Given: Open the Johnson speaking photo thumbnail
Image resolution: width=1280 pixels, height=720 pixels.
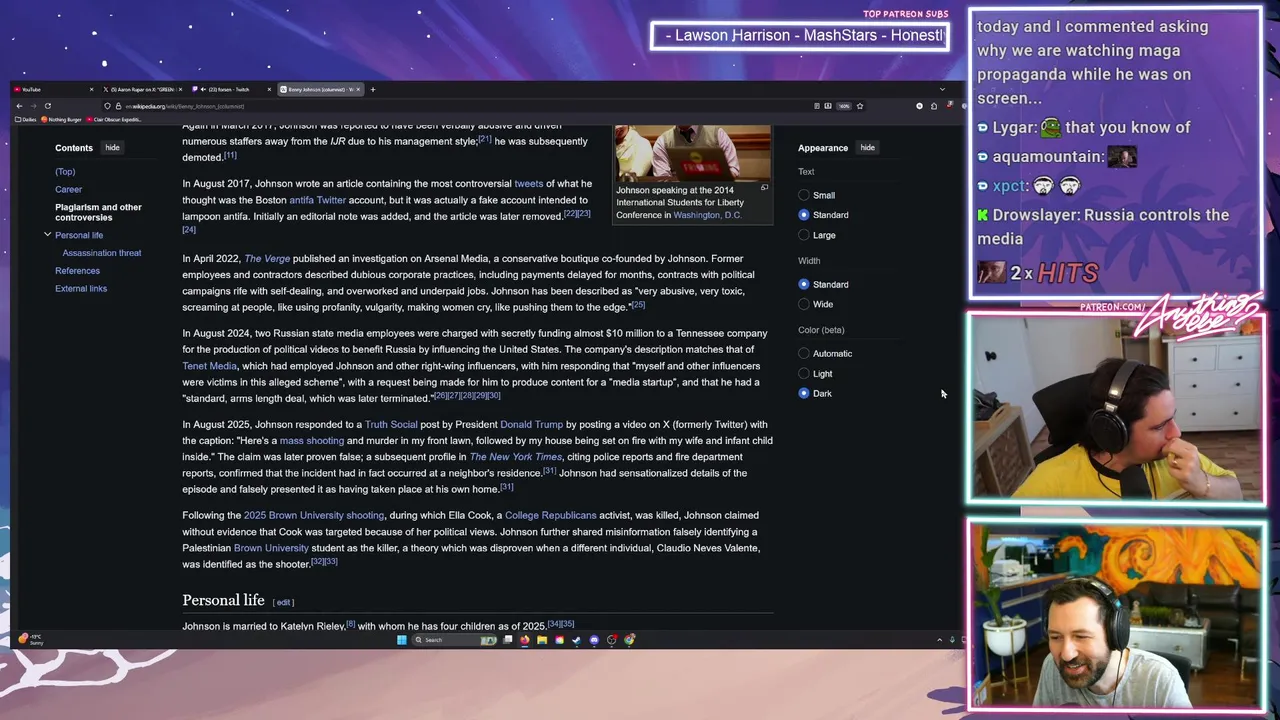Looking at the screenshot, I should 692,152.
